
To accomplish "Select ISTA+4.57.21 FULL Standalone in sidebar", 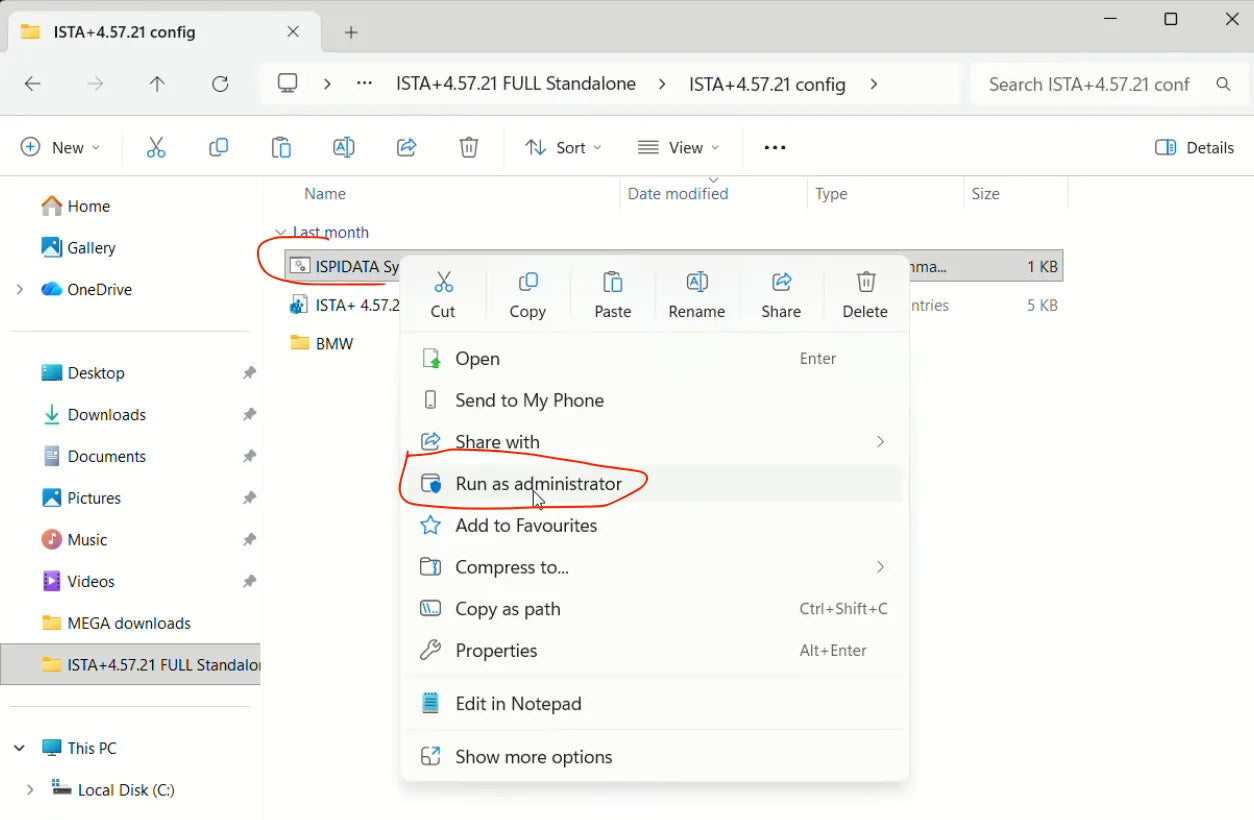I will pyautogui.click(x=131, y=664).
